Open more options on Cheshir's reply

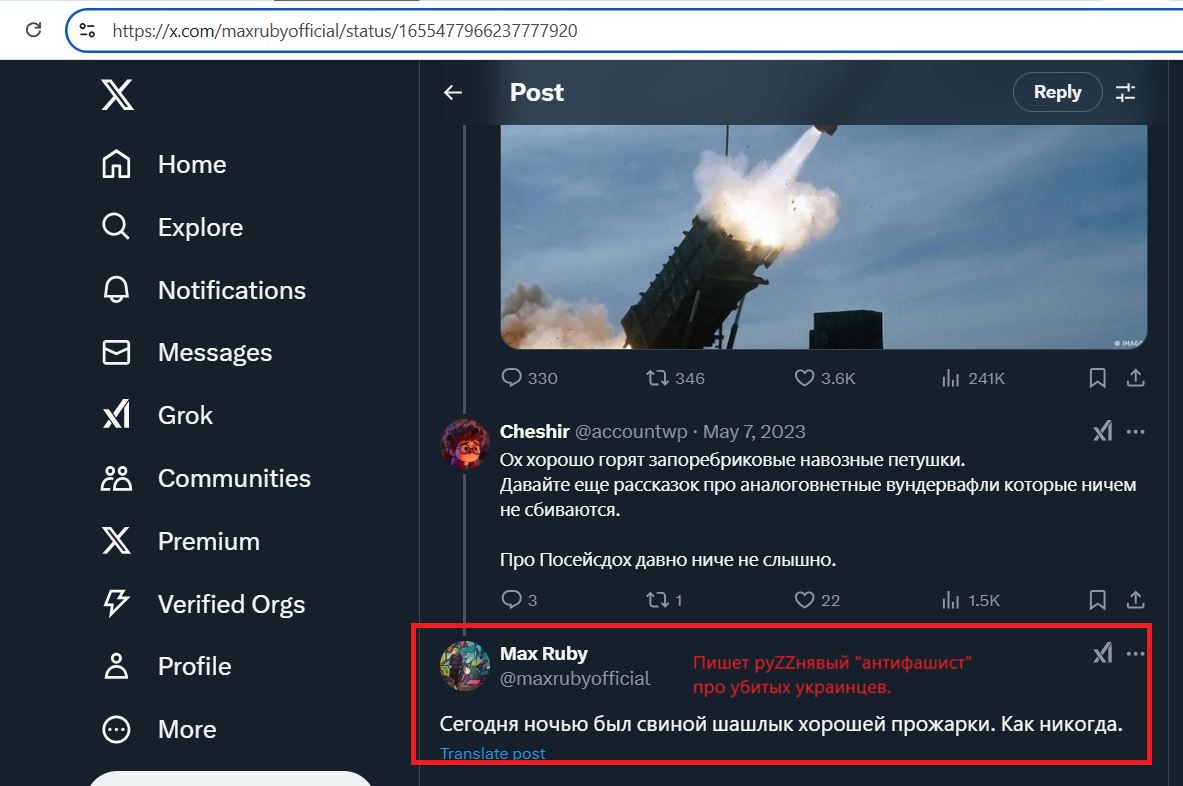pos(1135,431)
